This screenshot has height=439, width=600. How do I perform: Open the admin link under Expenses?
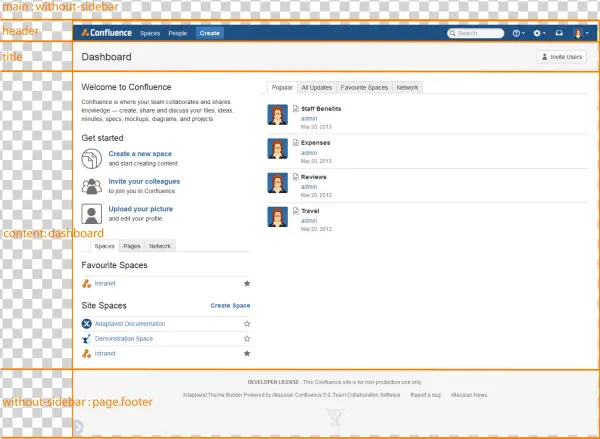[x=309, y=153]
